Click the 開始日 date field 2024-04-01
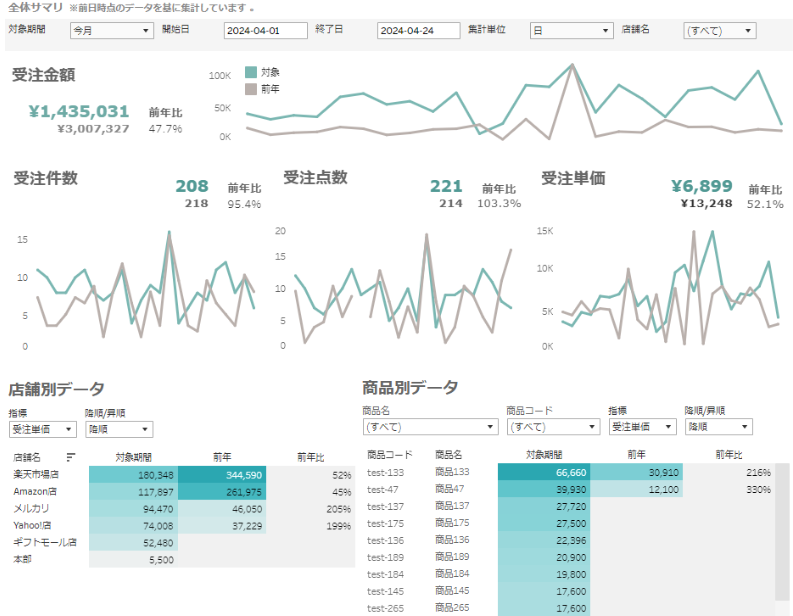The width and height of the screenshot is (793, 616). (265, 31)
